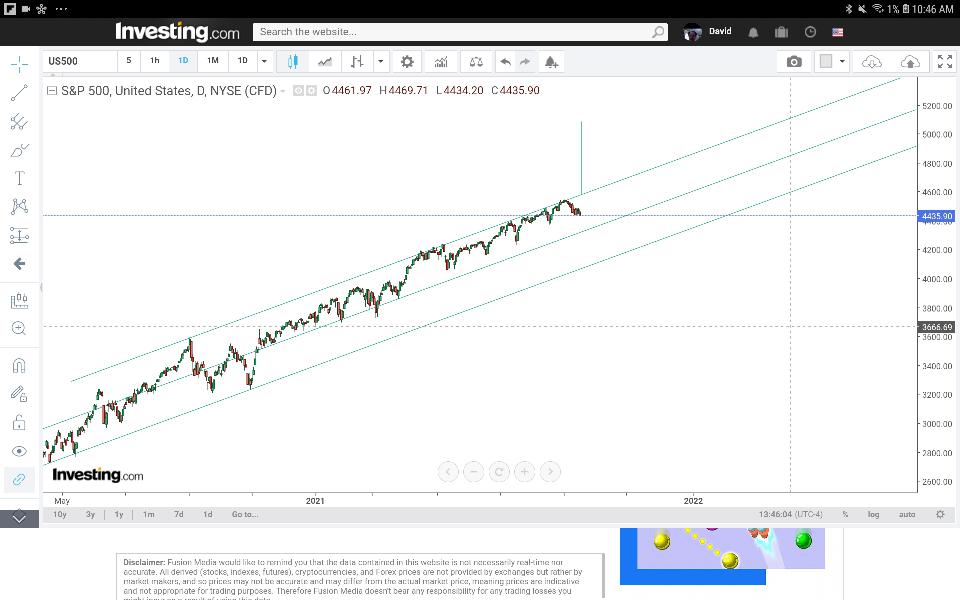Select the brush drawing tool
Screen dimensions: 960x600
[x=19, y=150]
